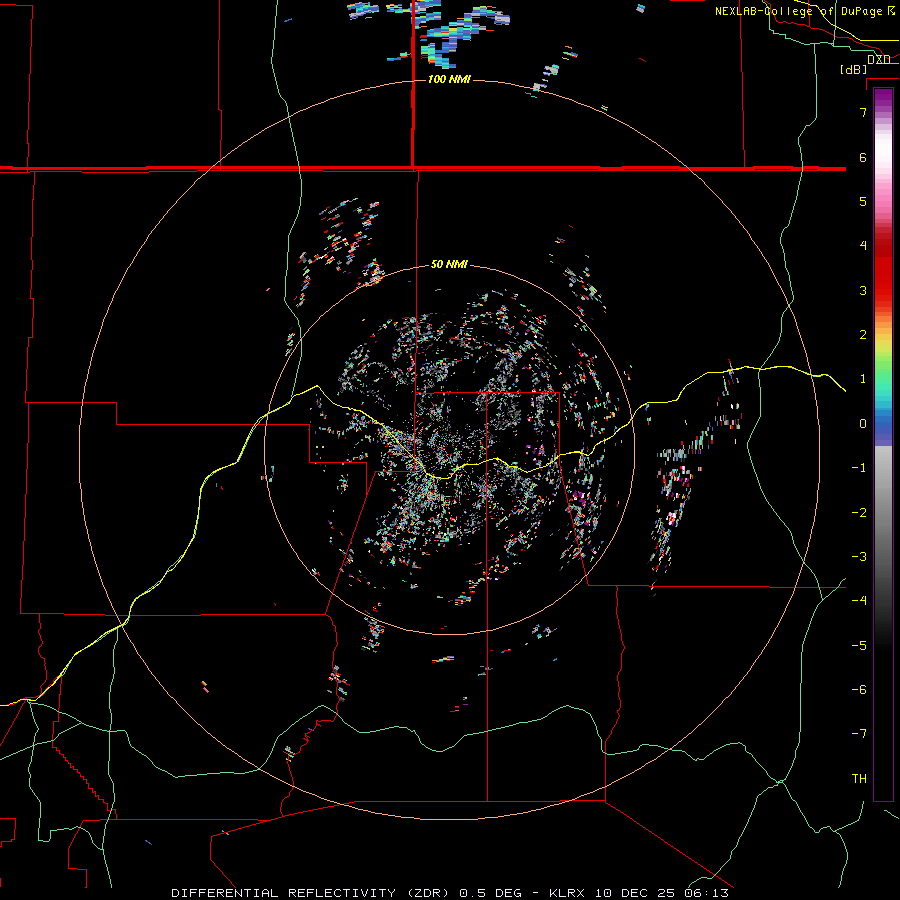Click the "100 NMI" range ring label
This screenshot has height=900, width=900.
coord(449,79)
